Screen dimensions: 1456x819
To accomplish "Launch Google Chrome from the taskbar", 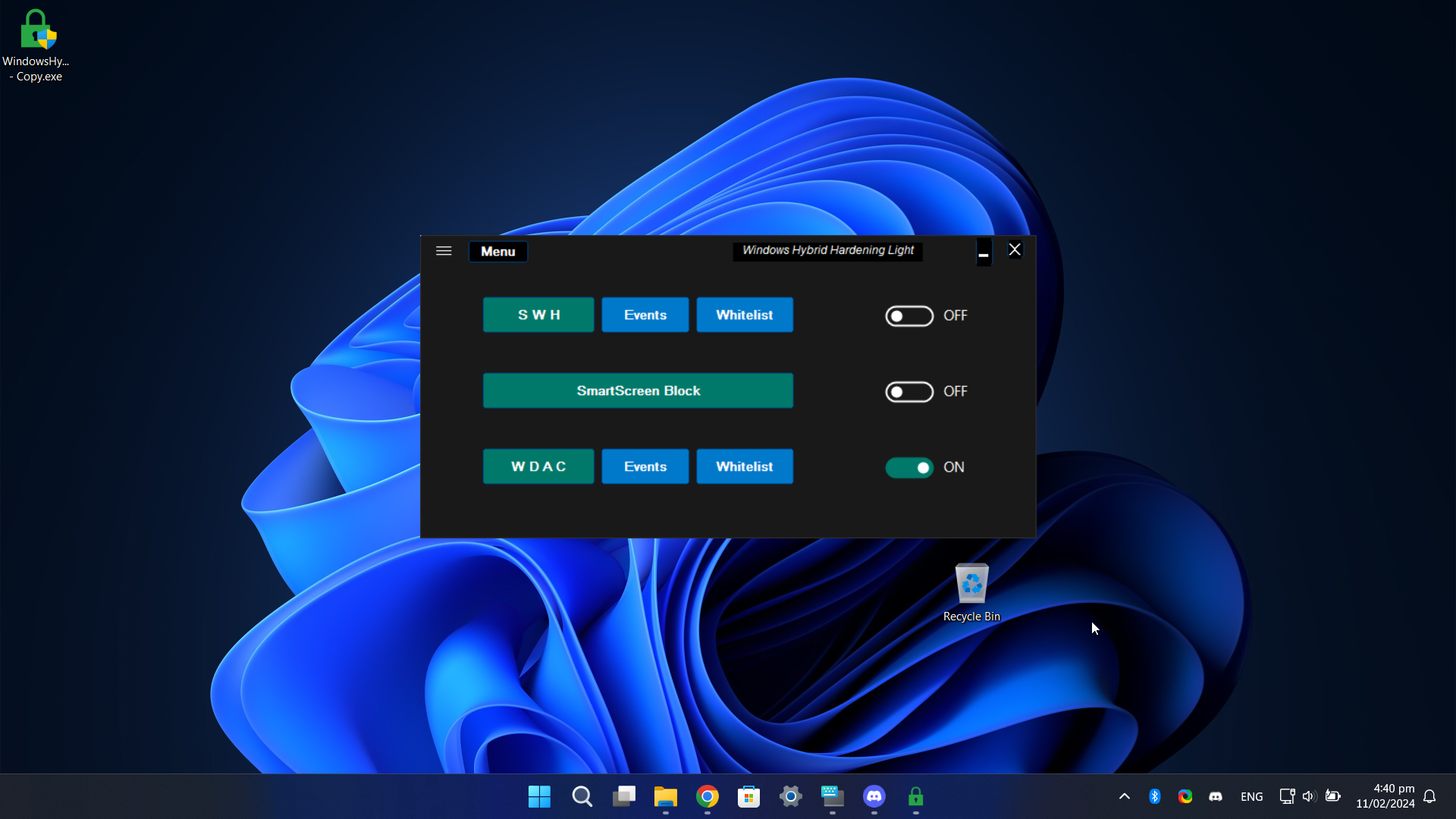I will pyautogui.click(x=707, y=796).
